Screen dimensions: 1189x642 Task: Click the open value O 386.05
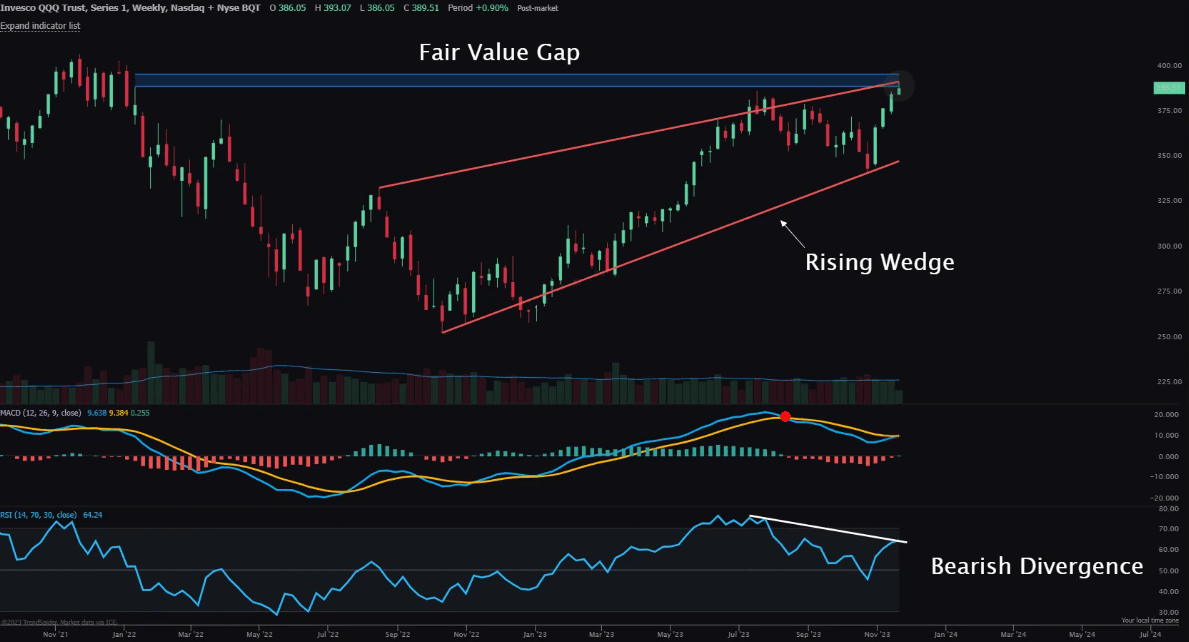[287, 8]
